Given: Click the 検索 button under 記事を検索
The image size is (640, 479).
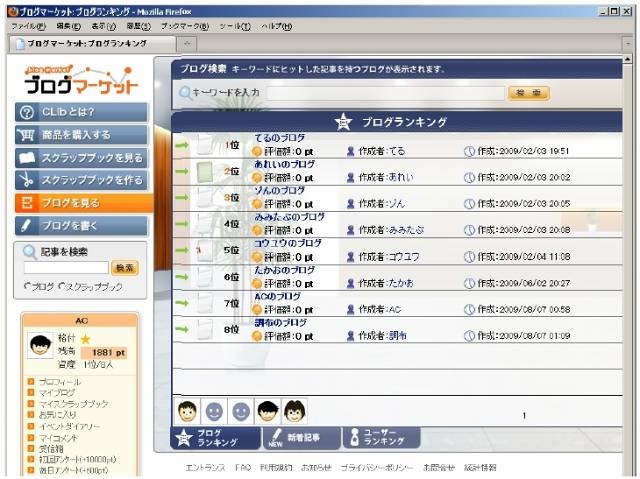Looking at the screenshot, I should [124, 268].
